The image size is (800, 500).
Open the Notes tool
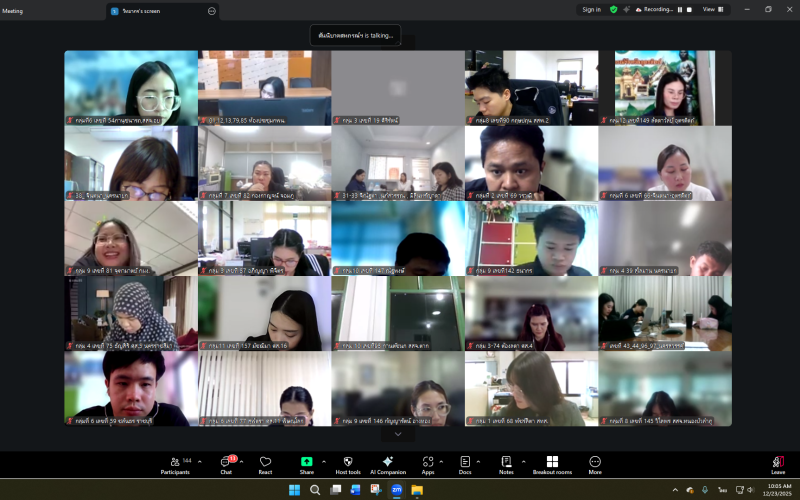coord(506,465)
